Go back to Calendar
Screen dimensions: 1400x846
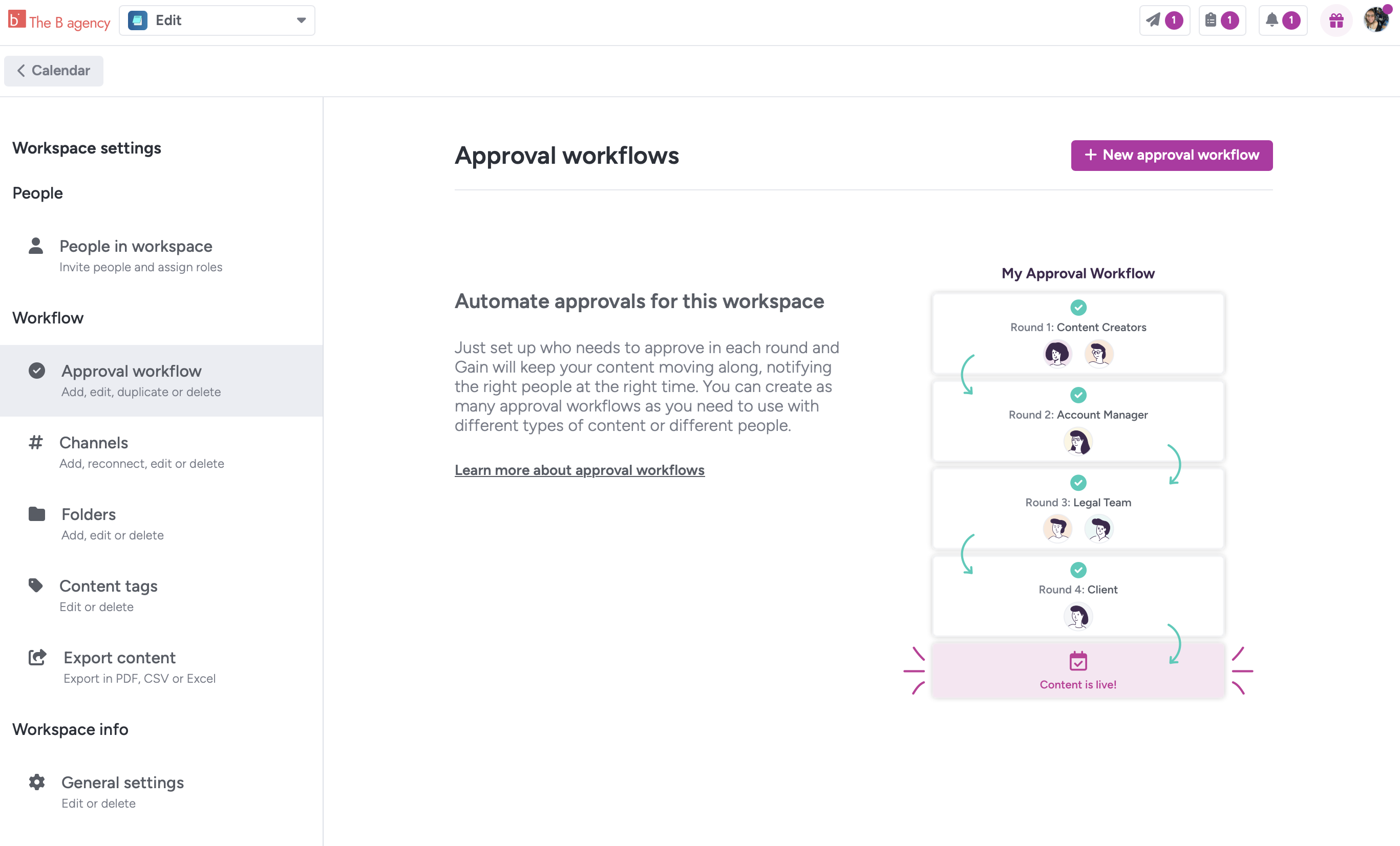(53, 71)
